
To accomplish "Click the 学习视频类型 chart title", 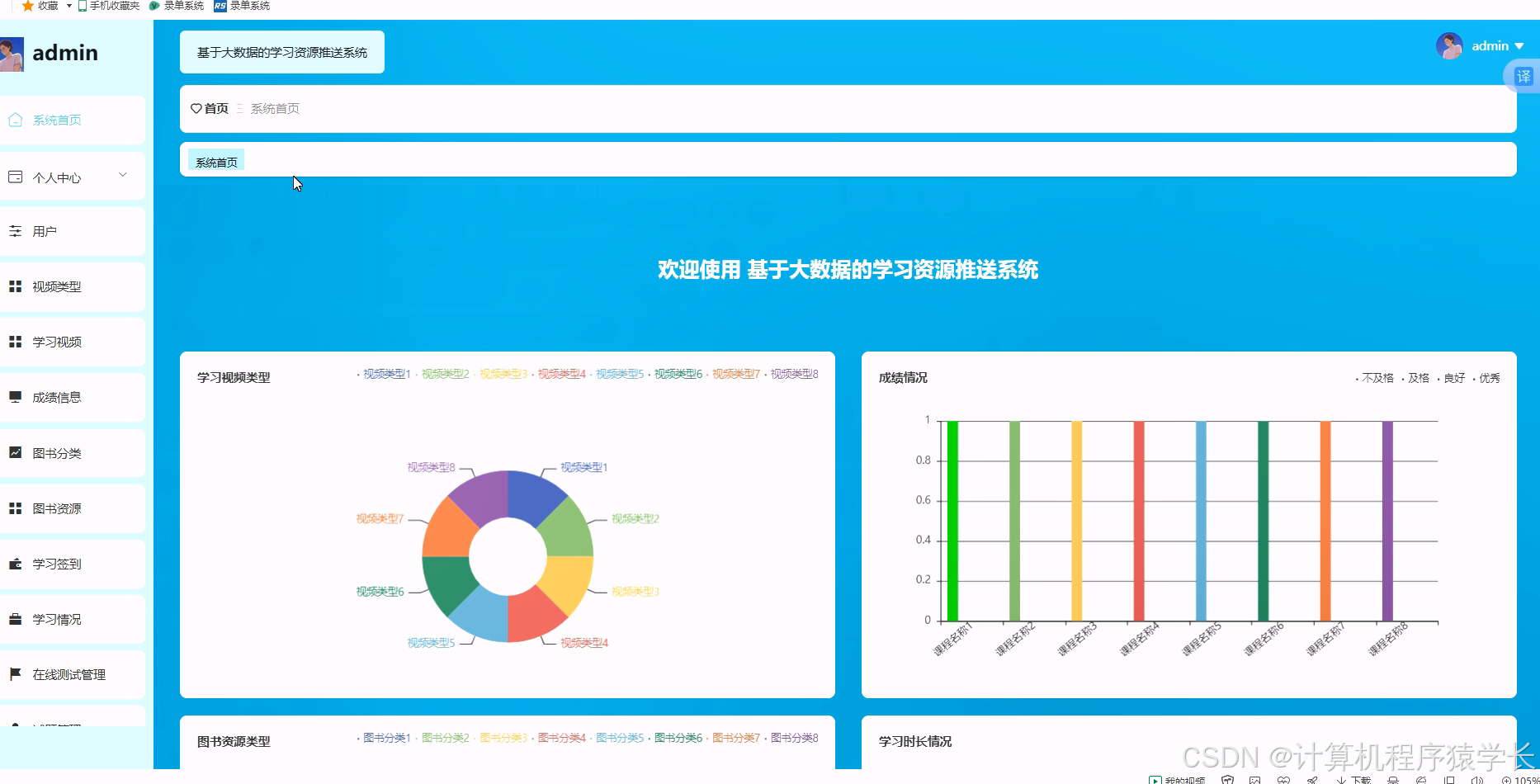I will point(234,377).
